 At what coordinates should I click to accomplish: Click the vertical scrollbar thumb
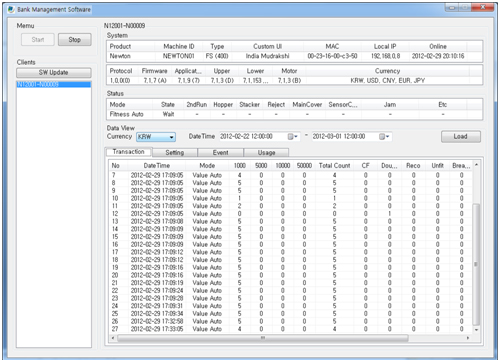[476, 264]
